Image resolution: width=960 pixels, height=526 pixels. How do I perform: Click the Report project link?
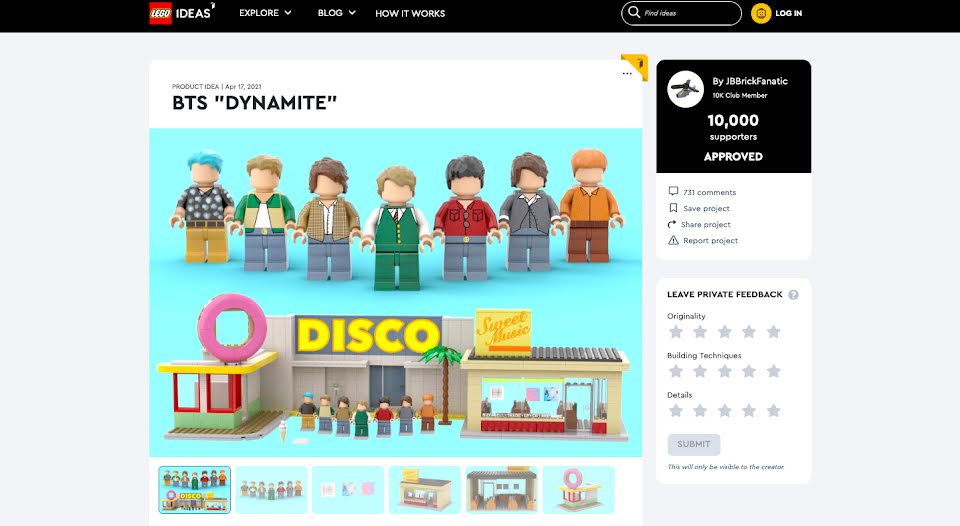coord(711,241)
